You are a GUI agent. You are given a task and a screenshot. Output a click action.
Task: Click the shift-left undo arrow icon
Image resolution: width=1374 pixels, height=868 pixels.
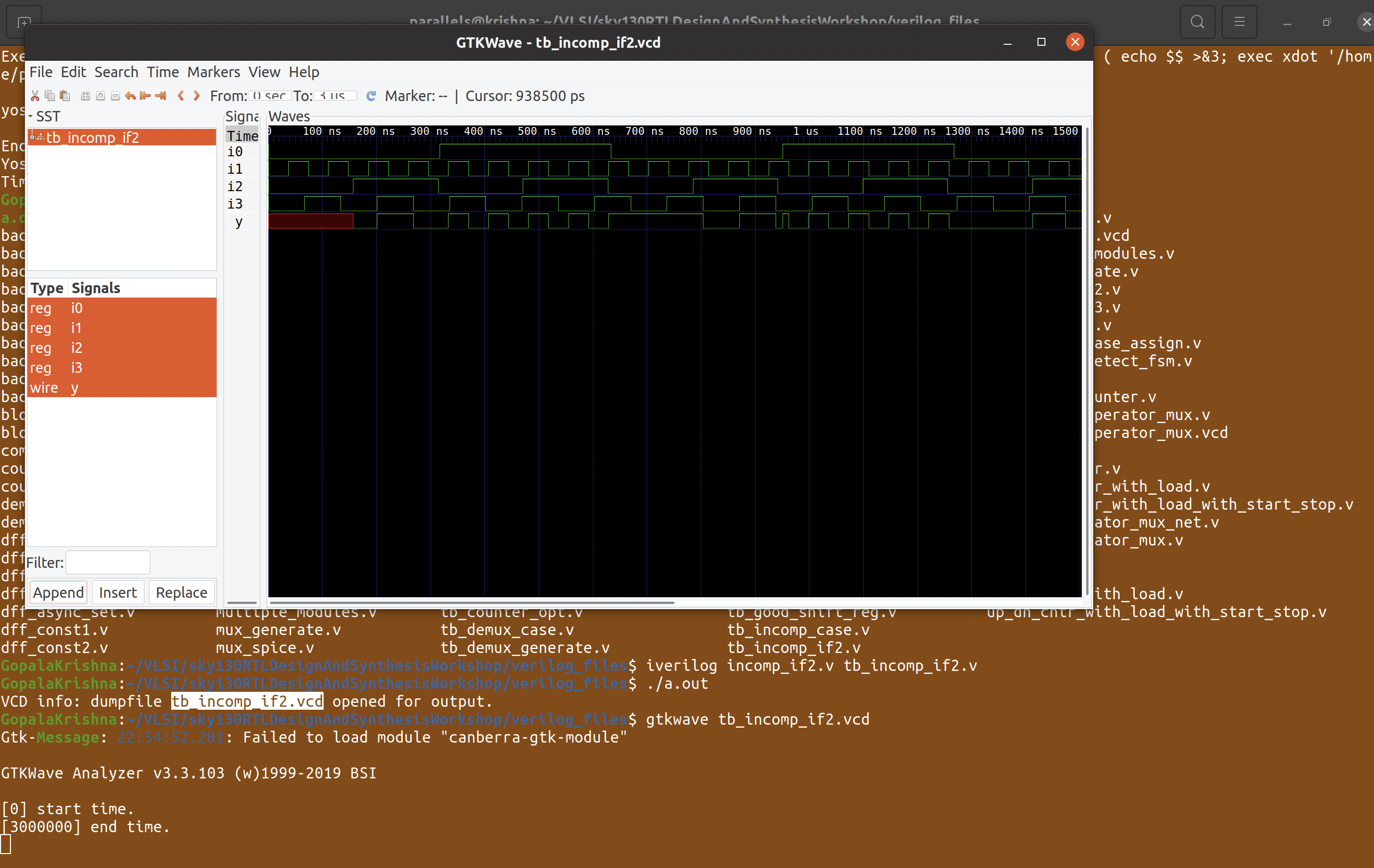click(x=130, y=96)
